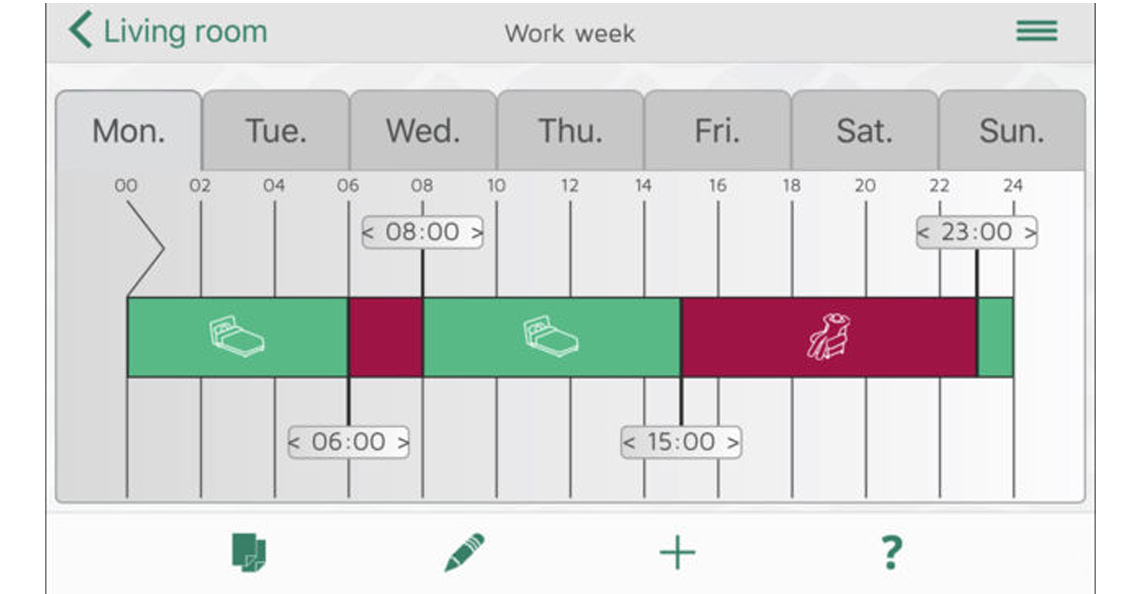The width and height of the screenshot is (1140, 594).
Task: Increase the 08:00 marker with right arrow
Action: pos(475,233)
